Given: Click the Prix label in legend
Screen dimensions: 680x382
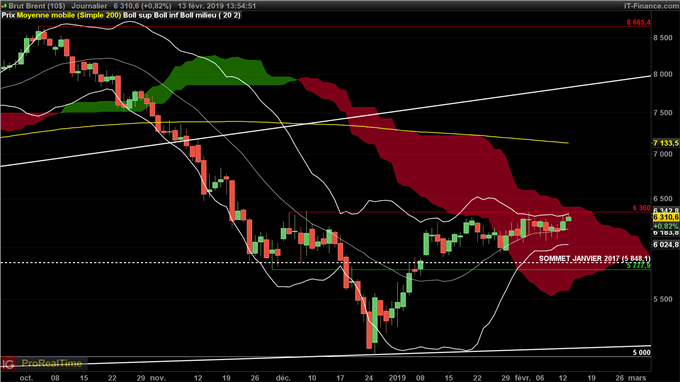Looking at the screenshot, I should 8,15.
